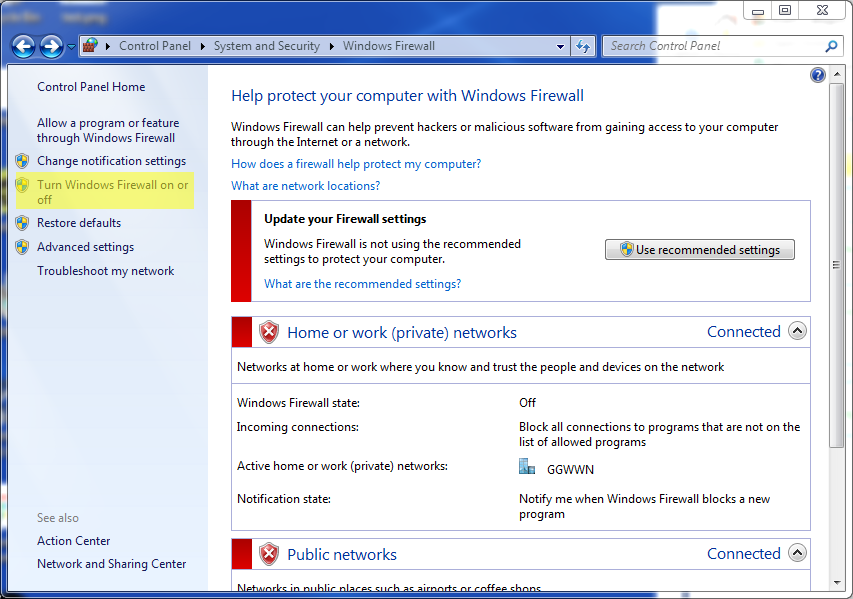853x599 pixels.
Task: Click shield icon beside Advanced settings
Action: click(22, 247)
